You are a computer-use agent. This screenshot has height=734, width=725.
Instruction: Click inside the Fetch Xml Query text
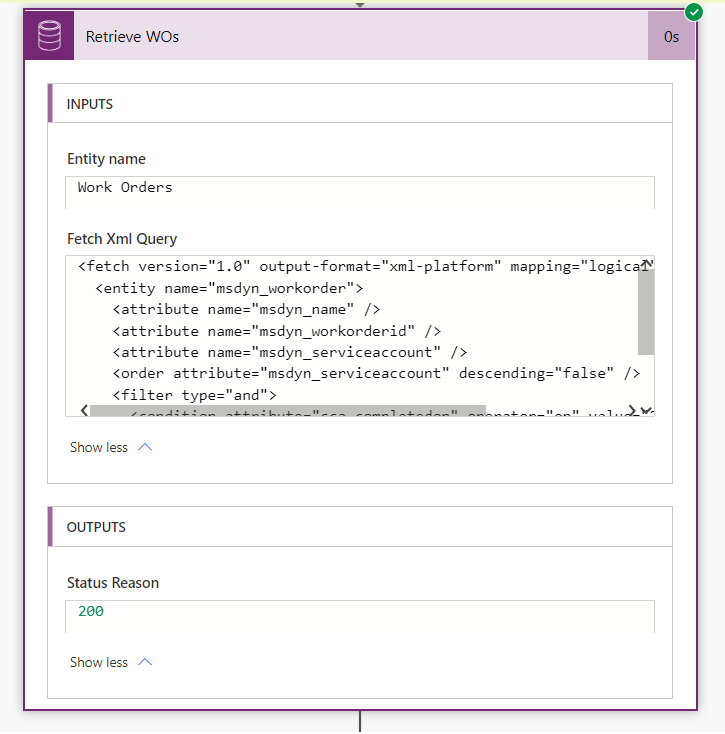coord(350,330)
